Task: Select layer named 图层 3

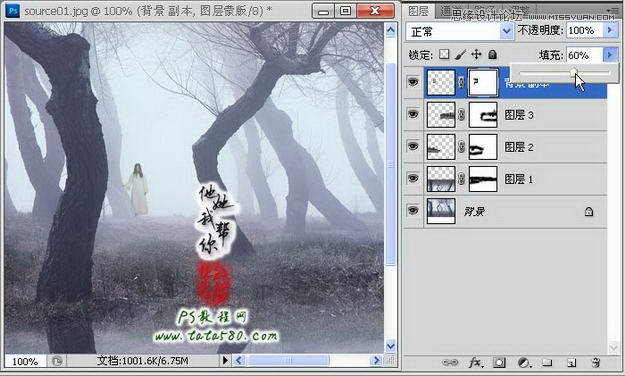Action: point(519,115)
